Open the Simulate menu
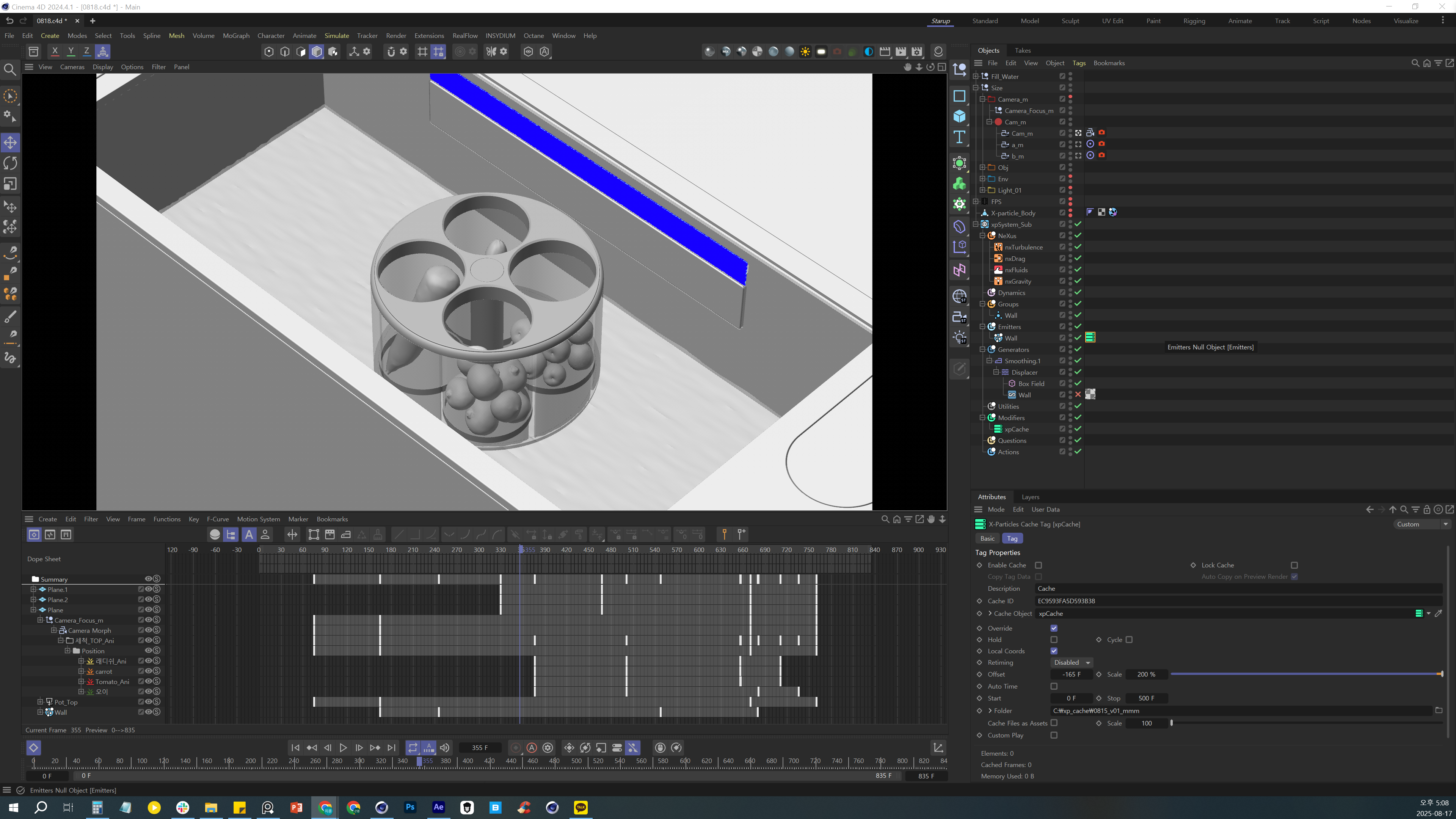Image resolution: width=1456 pixels, height=819 pixels. tap(337, 36)
